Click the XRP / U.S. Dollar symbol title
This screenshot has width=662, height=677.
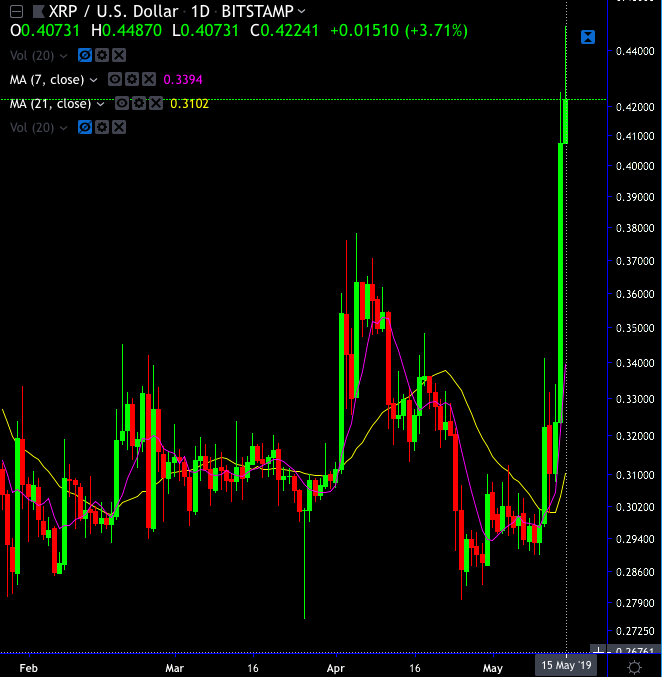pyautogui.click(x=113, y=11)
